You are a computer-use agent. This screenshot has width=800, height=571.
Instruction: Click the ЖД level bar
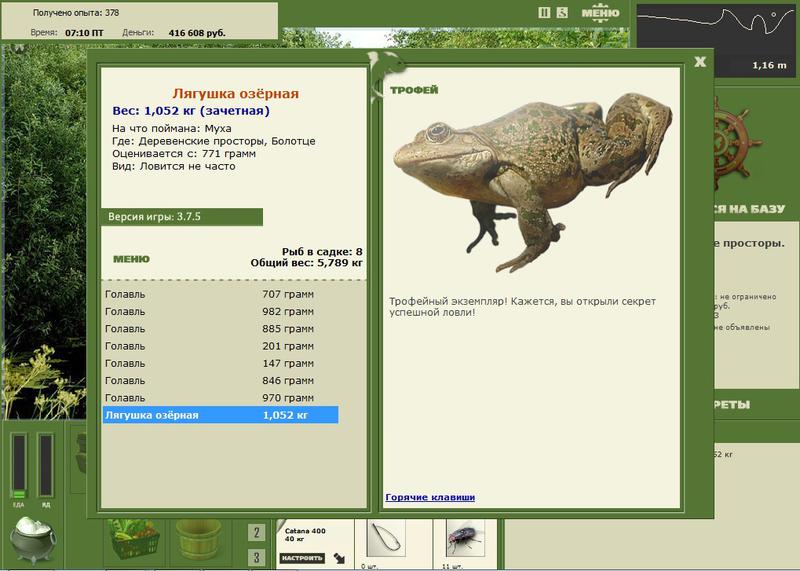coord(46,465)
